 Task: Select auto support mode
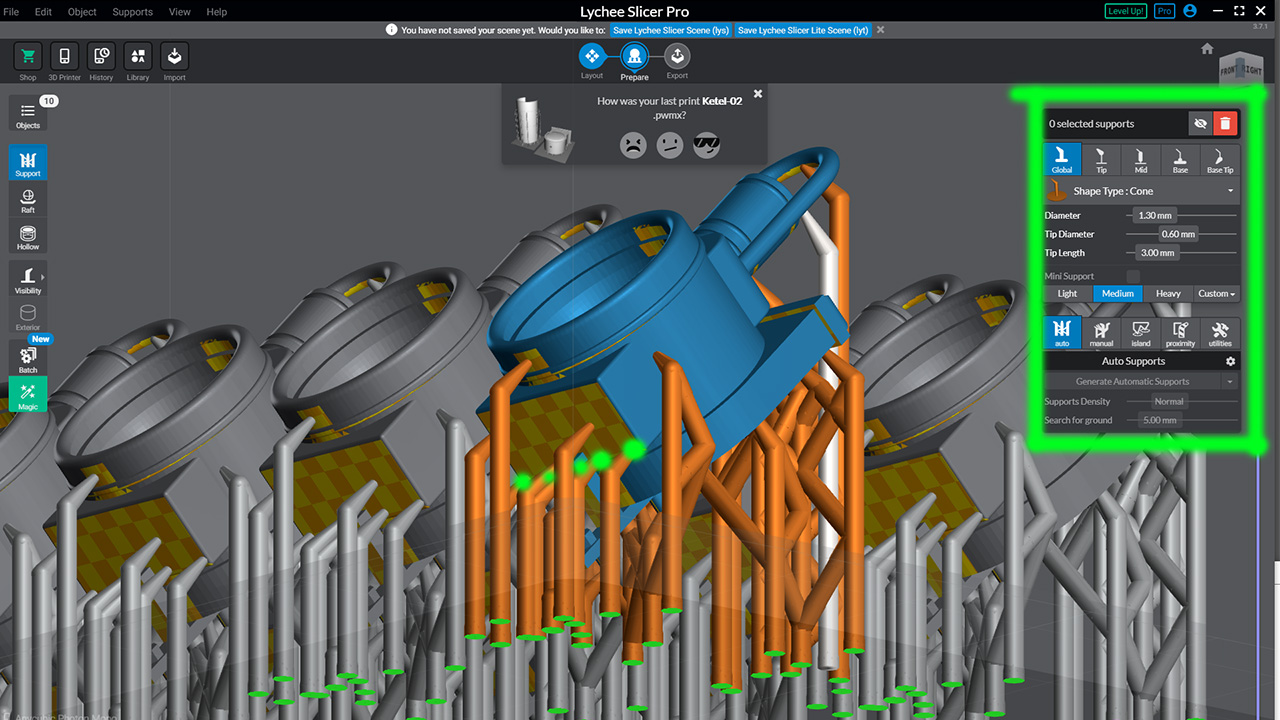[x=1062, y=333]
